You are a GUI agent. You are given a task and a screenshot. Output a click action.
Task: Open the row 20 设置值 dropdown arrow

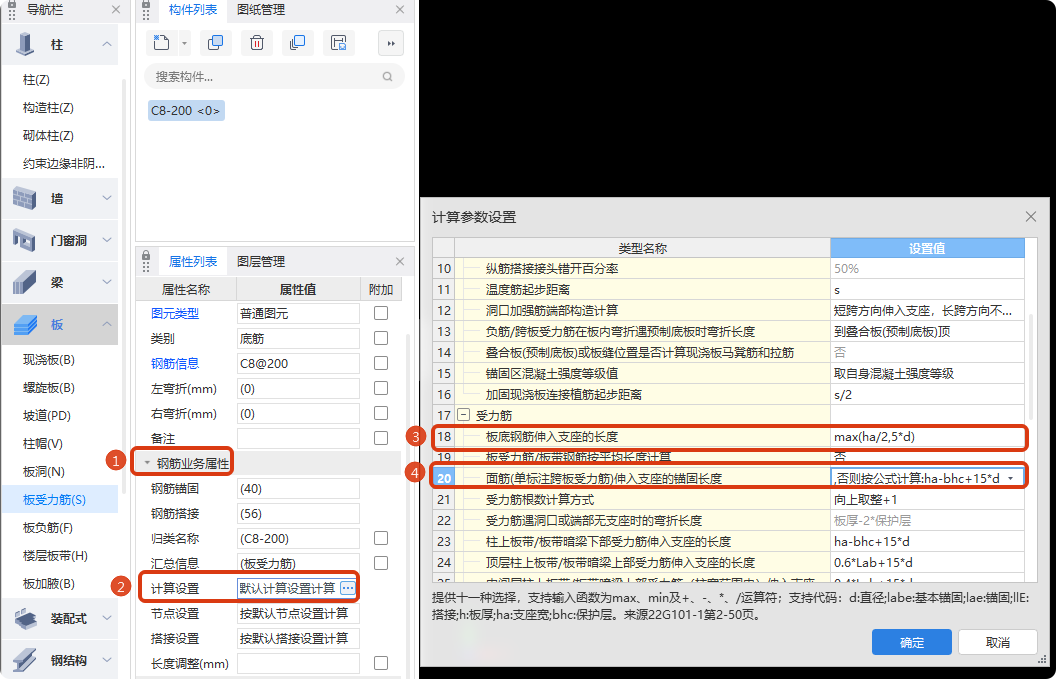[x=1011, y=478]
